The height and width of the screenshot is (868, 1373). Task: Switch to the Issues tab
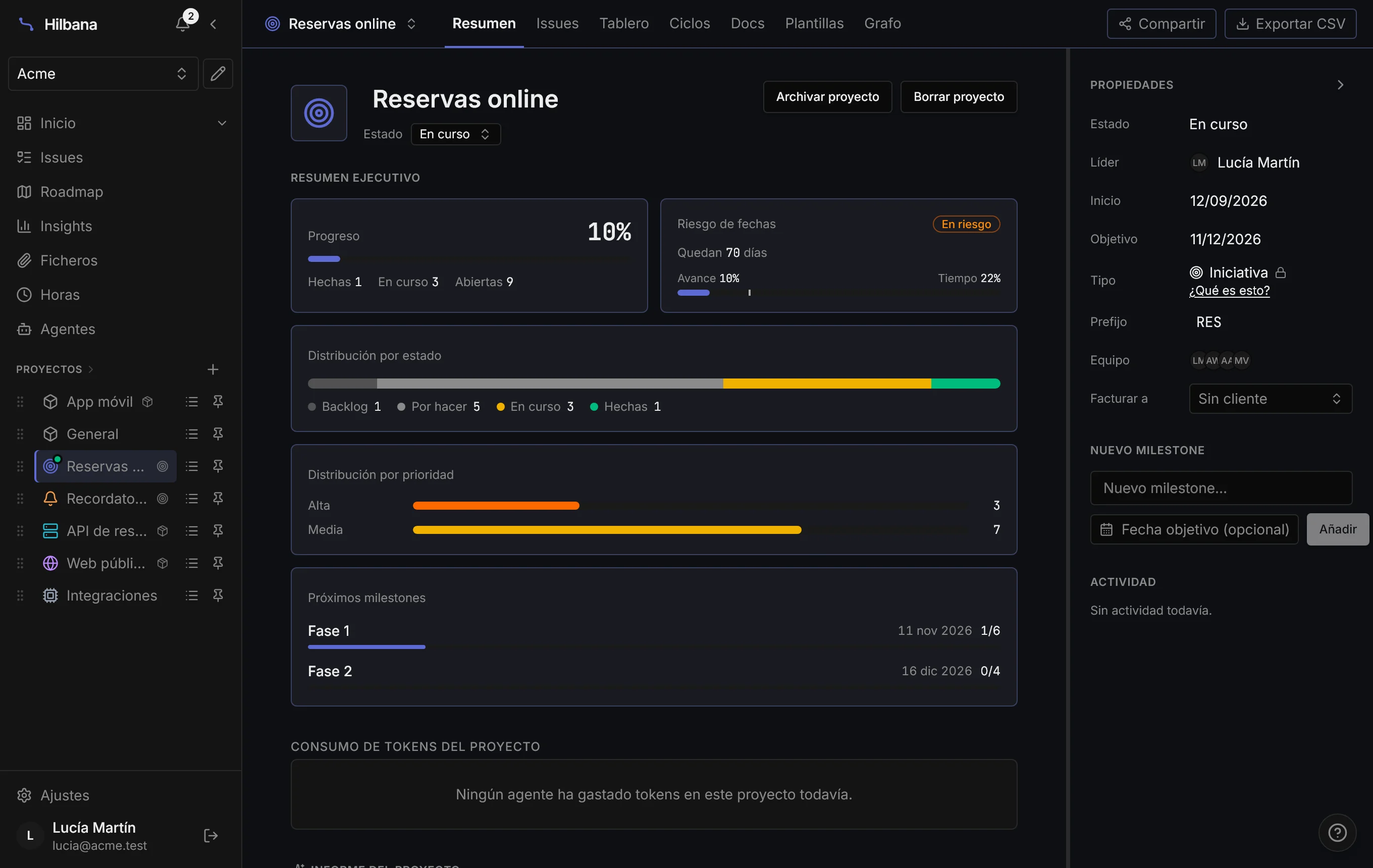point(557,23)
